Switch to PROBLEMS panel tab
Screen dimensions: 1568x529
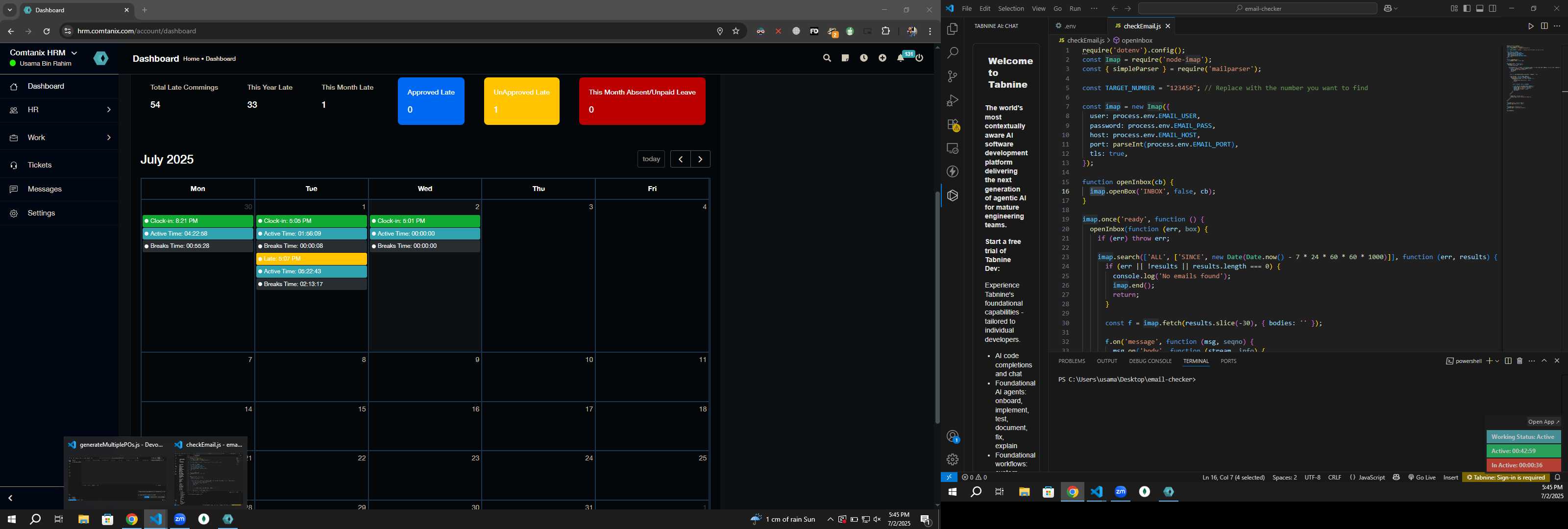(1071, 361)
